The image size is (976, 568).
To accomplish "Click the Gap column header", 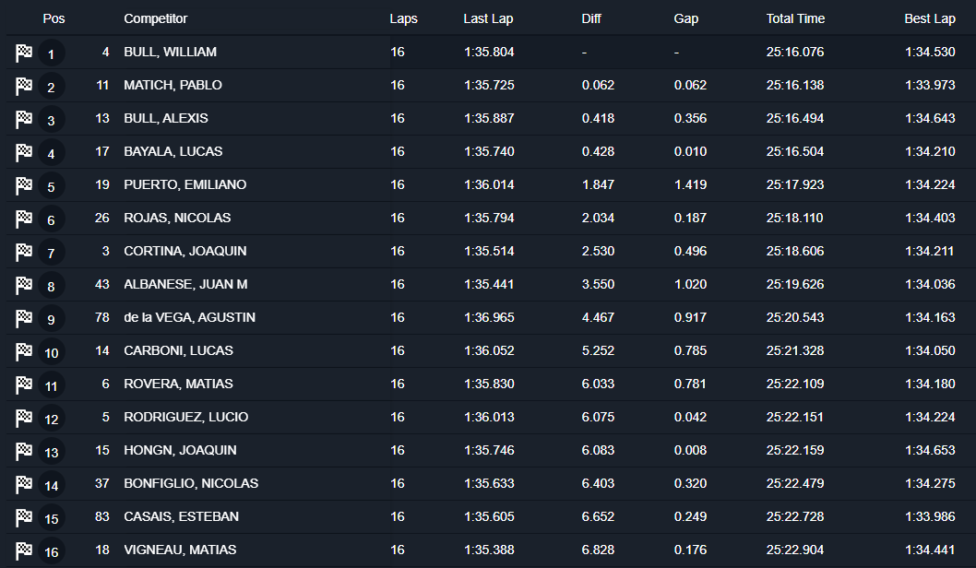I will click(686, 19).
